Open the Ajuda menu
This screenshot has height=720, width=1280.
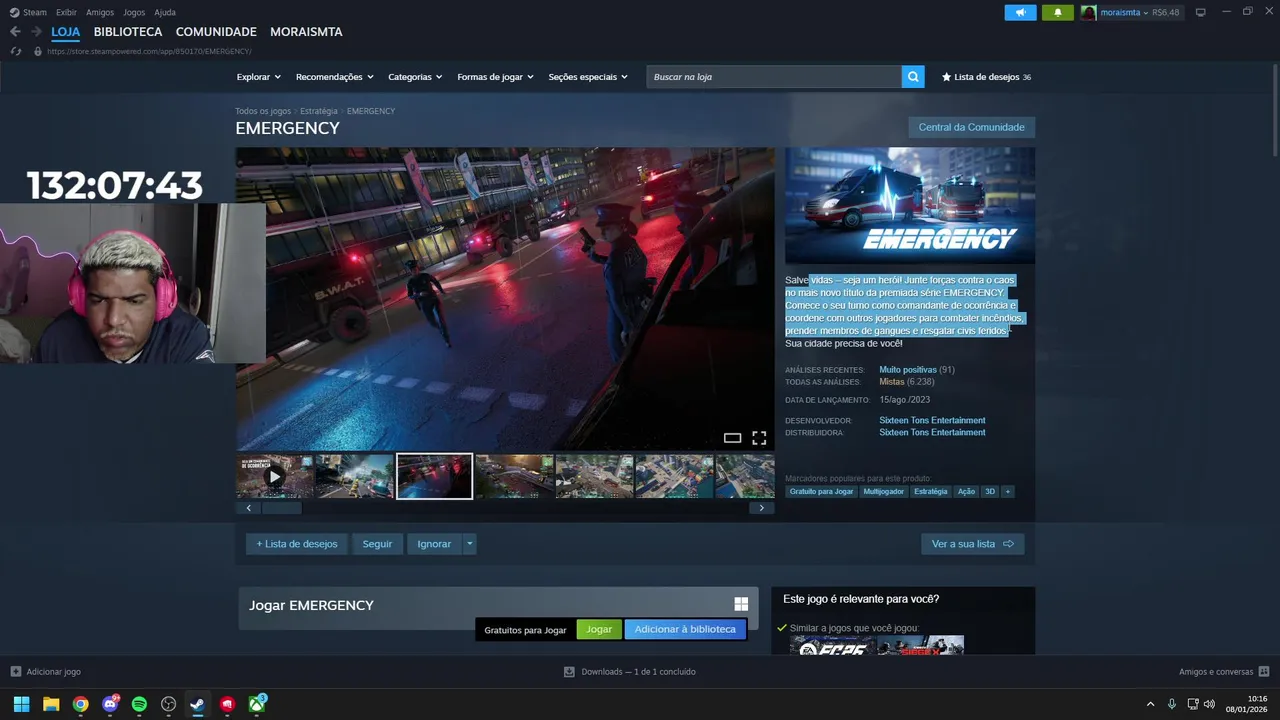(x=165, y=12)
